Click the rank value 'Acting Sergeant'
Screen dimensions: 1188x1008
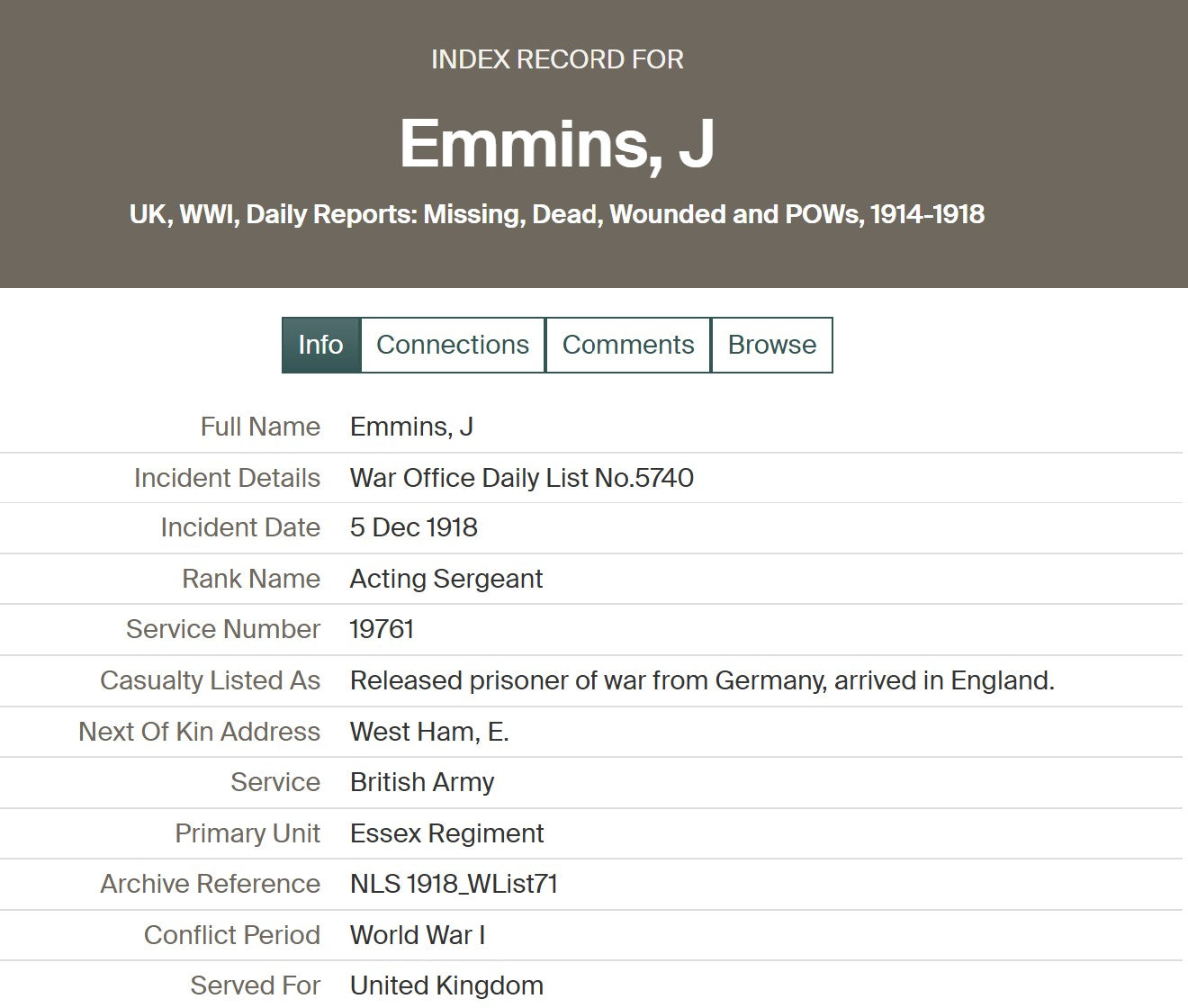pos(445,579)
